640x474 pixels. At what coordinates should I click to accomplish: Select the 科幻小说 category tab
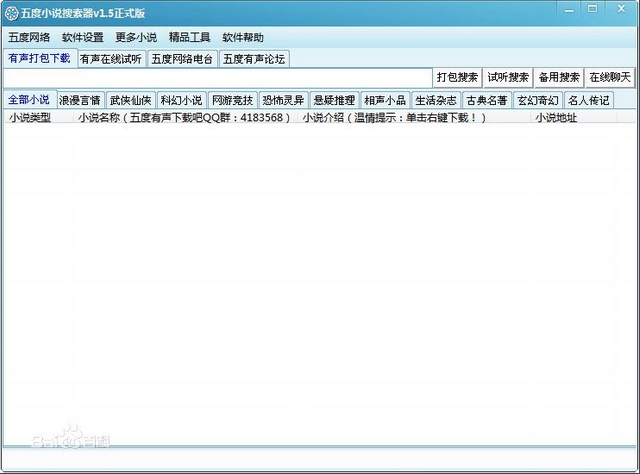click(182, 100)
